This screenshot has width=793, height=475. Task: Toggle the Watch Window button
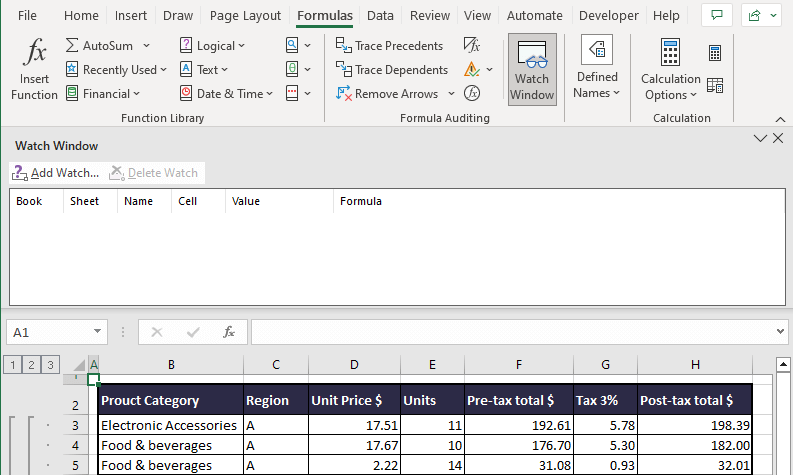coord(532,69)
